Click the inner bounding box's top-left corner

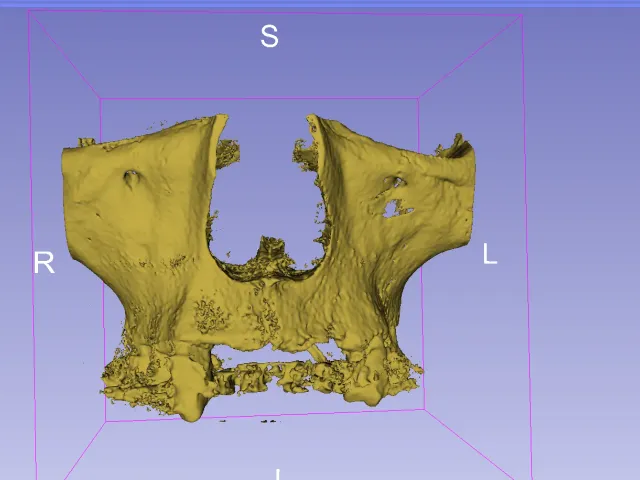[x=100, y=99]
